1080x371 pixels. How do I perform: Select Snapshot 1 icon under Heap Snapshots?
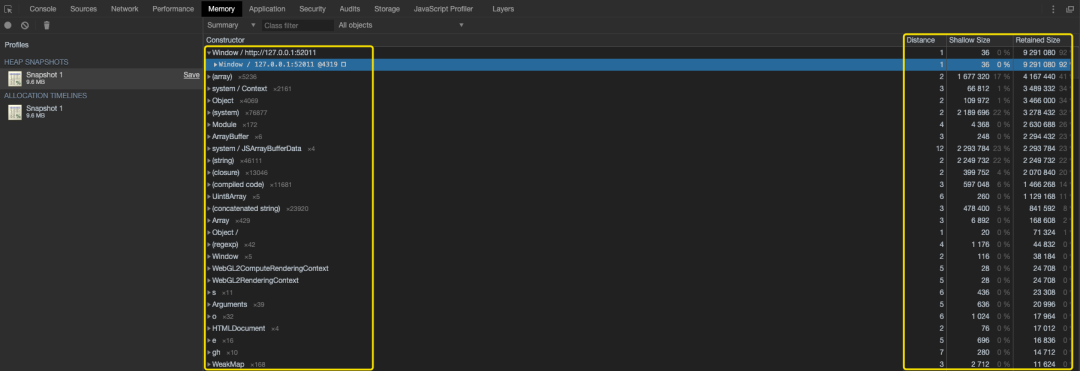tap(15, 78)
